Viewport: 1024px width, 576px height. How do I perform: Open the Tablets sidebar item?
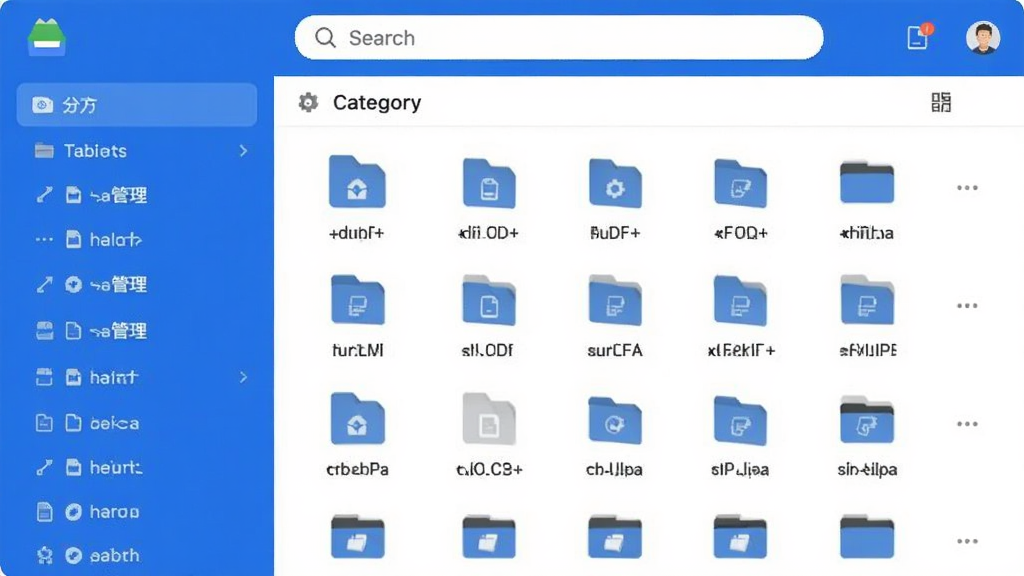click(137, 151)
